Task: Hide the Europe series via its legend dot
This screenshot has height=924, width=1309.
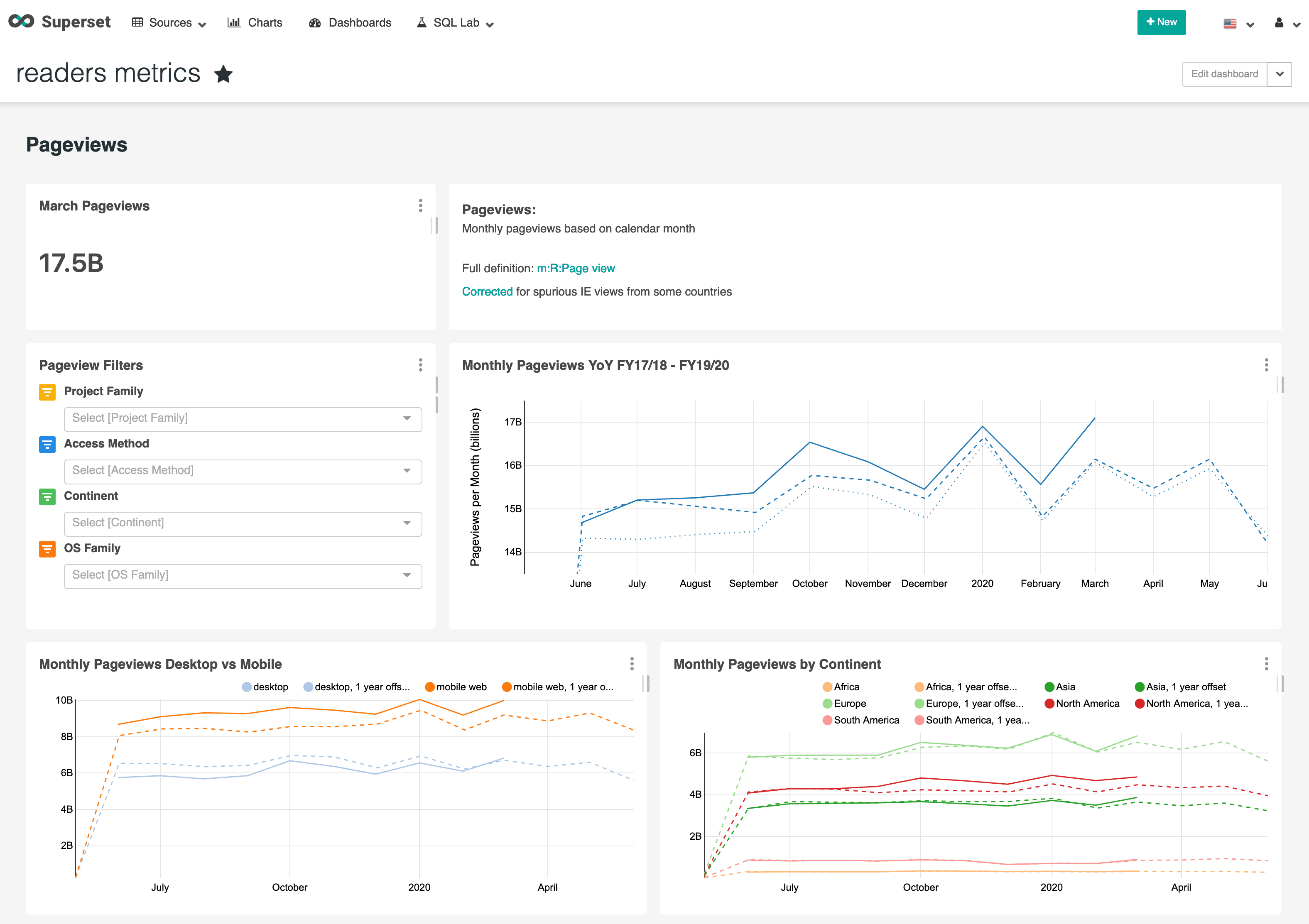Action: (x=827, y=704)
